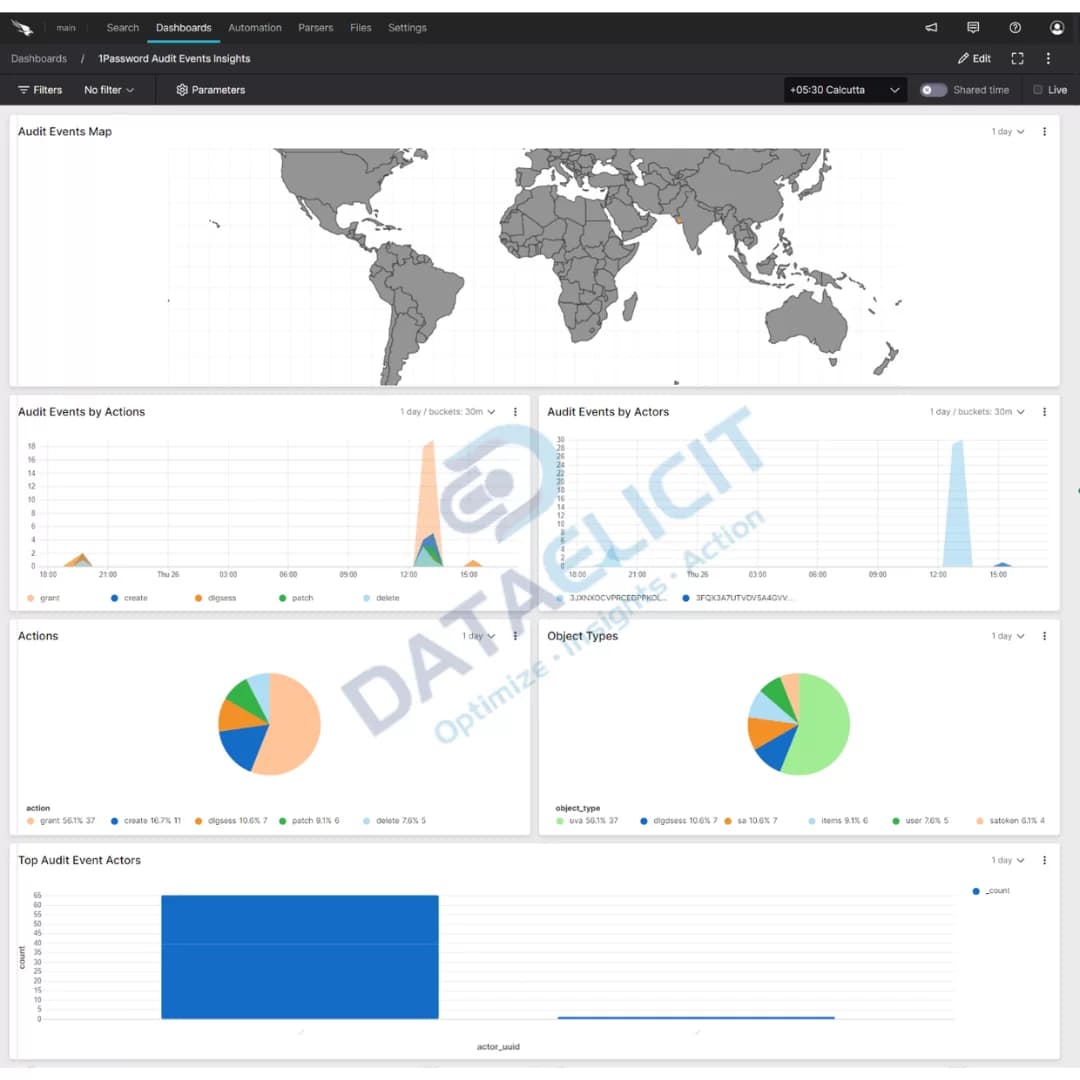
Task: Toggle the Shared time switch
Action: [933, 90]
